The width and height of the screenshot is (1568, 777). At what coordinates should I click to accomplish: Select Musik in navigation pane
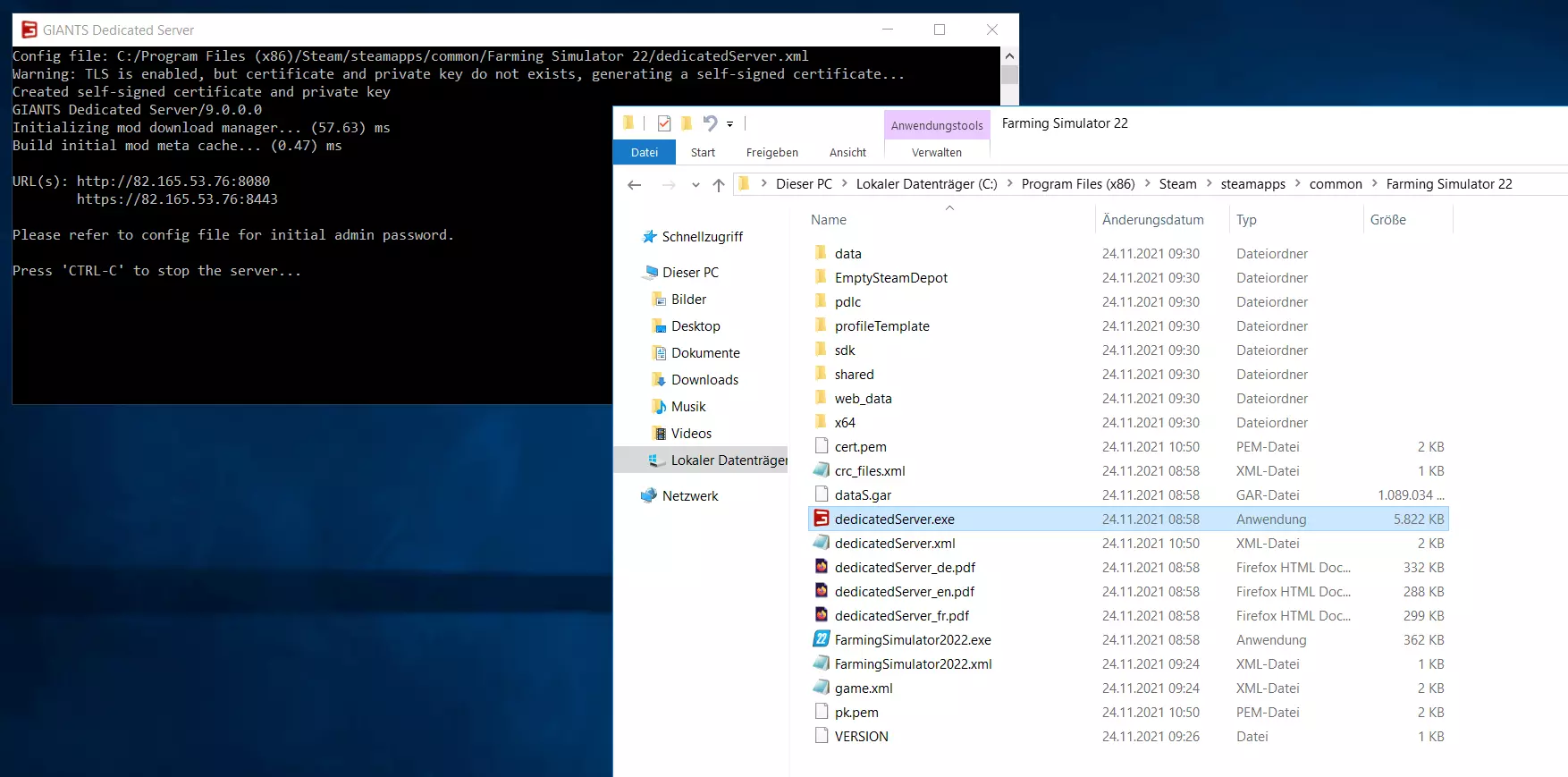click(x=688, y=407)
